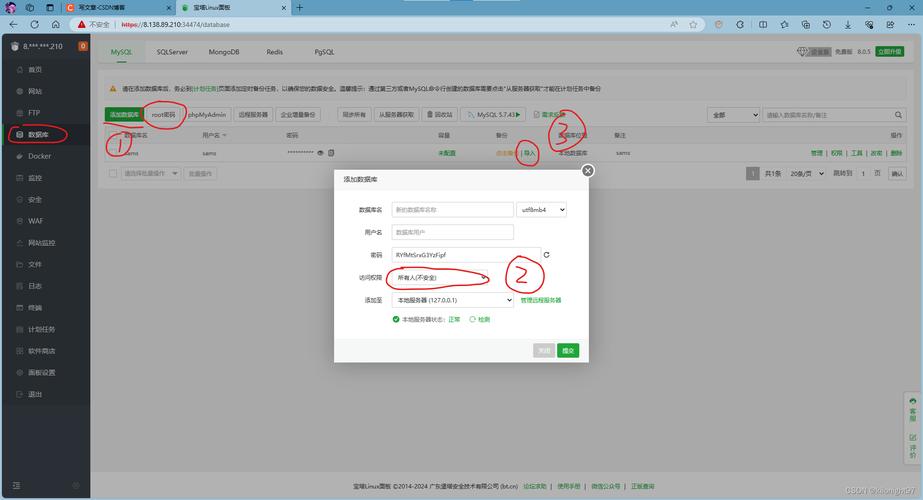
Task: Regenerate the password with refresh icon
Action: (546, 255)
